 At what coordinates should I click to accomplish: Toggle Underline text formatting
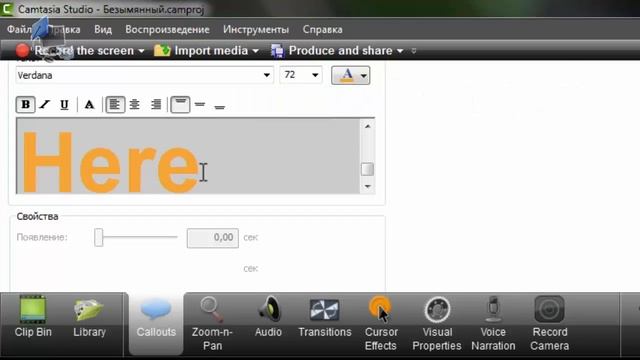[x=64, y=104]
